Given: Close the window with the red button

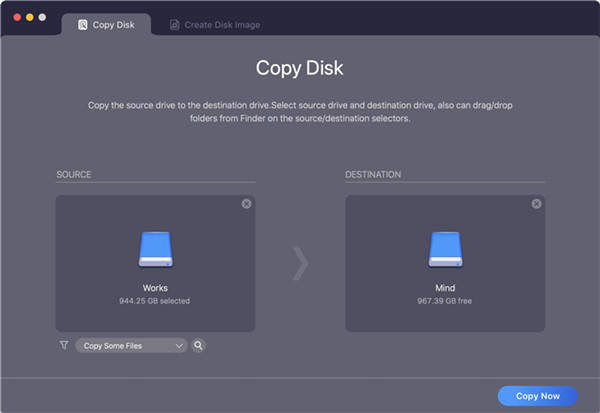Looking at the screenshot, I should 17,18.
